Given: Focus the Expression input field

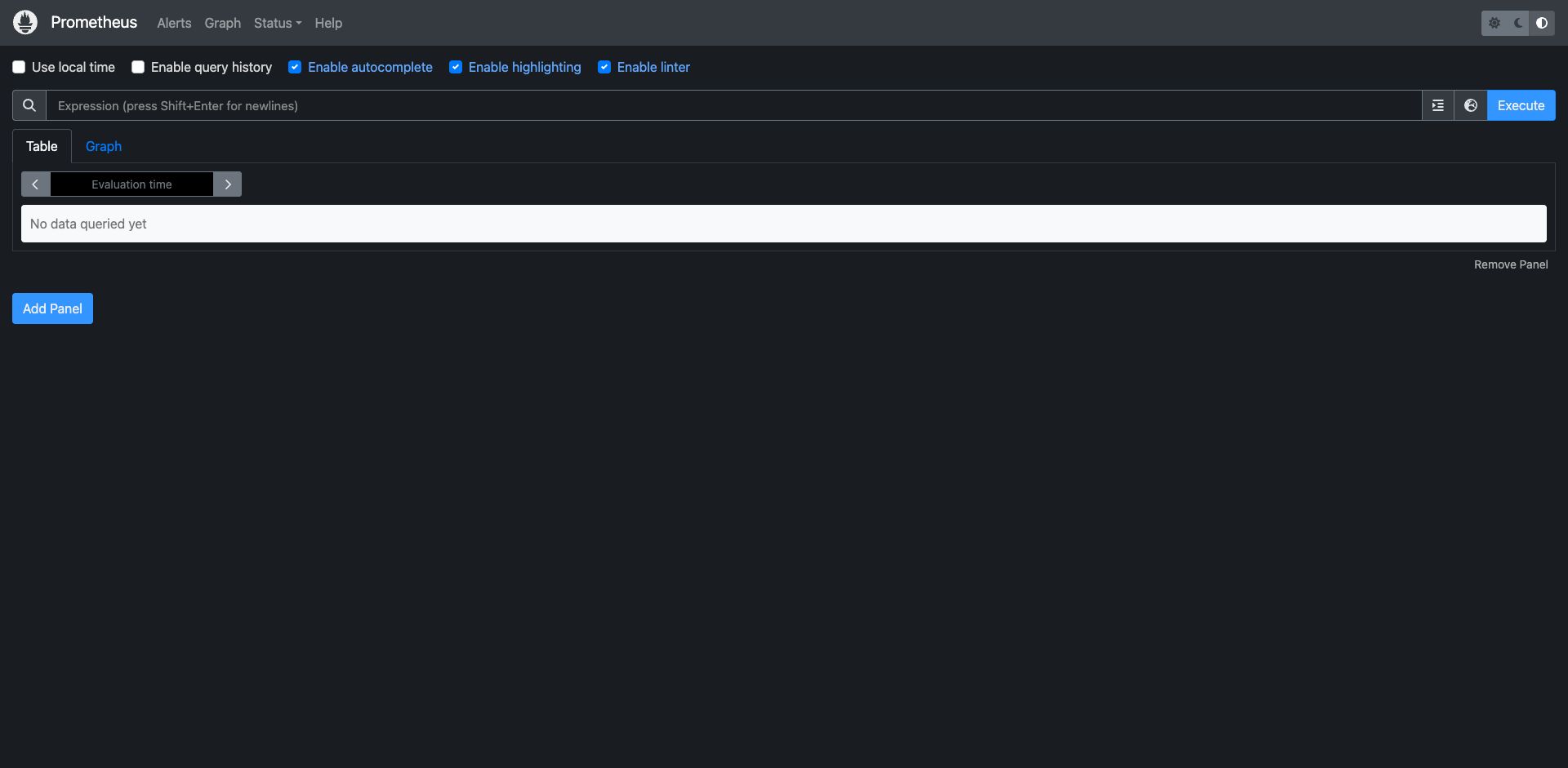Looking at the screenshot, I should 733,105.
